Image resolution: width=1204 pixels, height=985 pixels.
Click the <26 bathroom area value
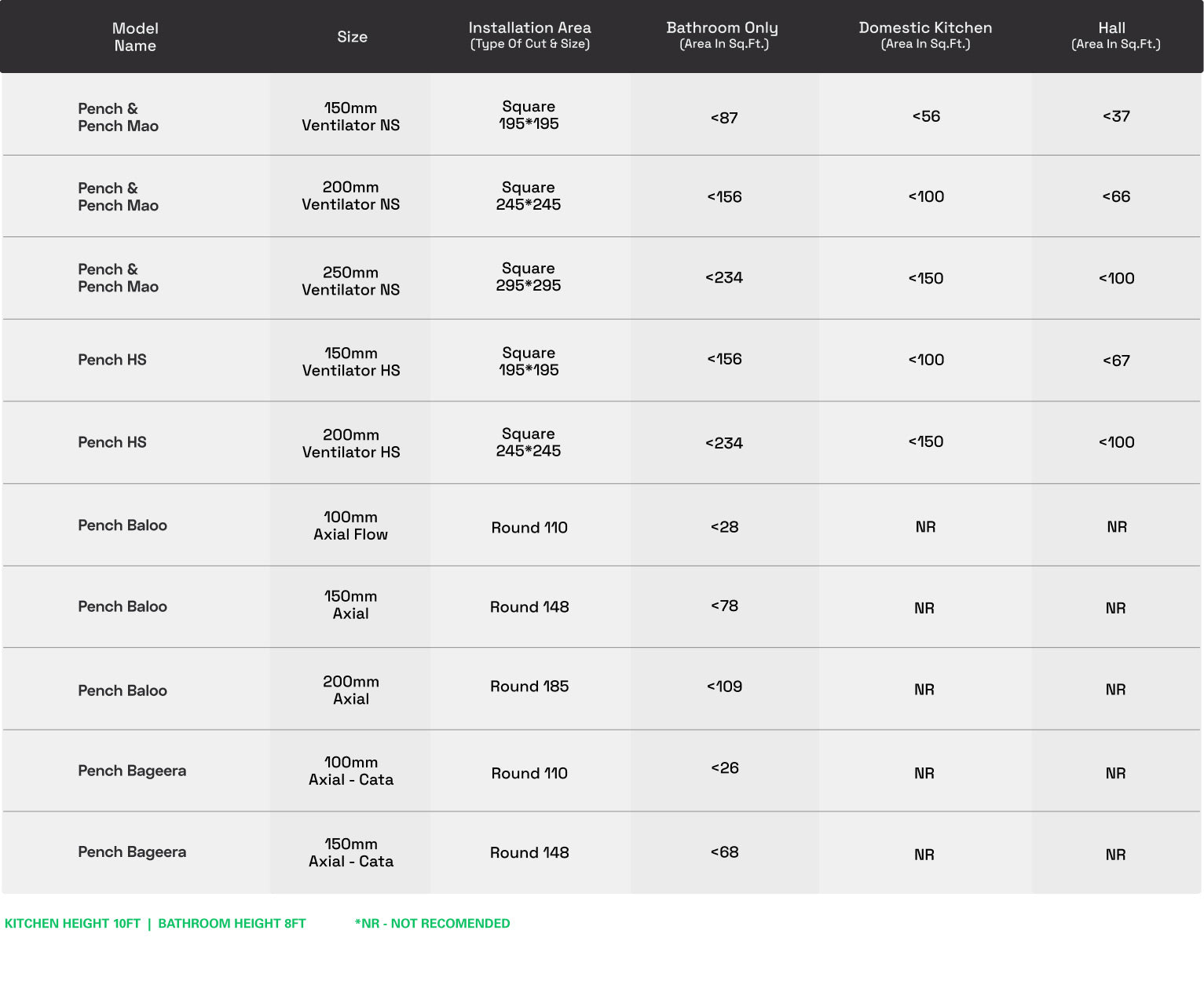(x=724, y=767)
